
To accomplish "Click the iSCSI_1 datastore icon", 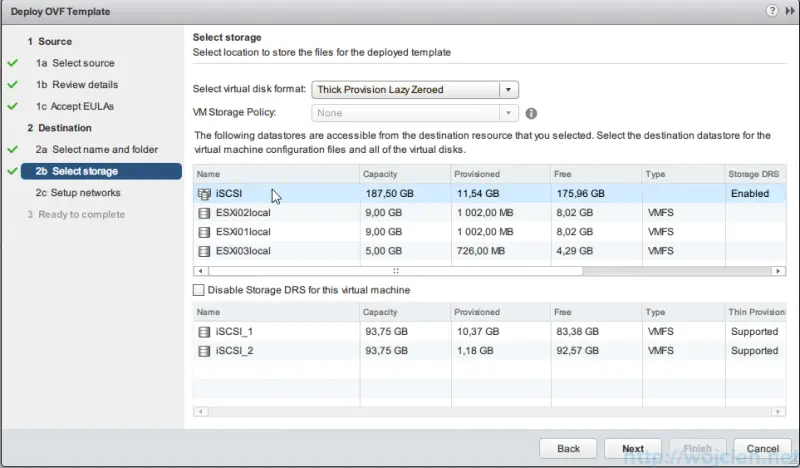I will (x=204, y=332).
